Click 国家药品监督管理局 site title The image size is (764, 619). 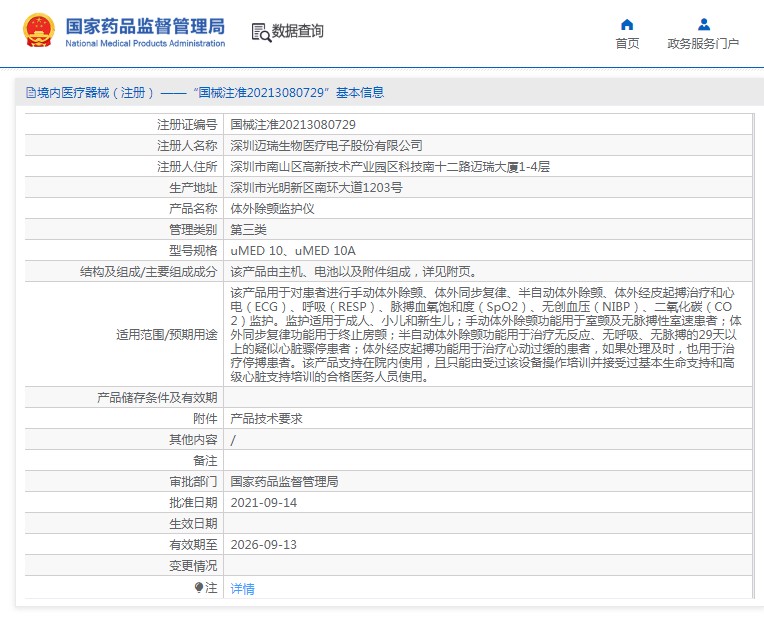145,26
